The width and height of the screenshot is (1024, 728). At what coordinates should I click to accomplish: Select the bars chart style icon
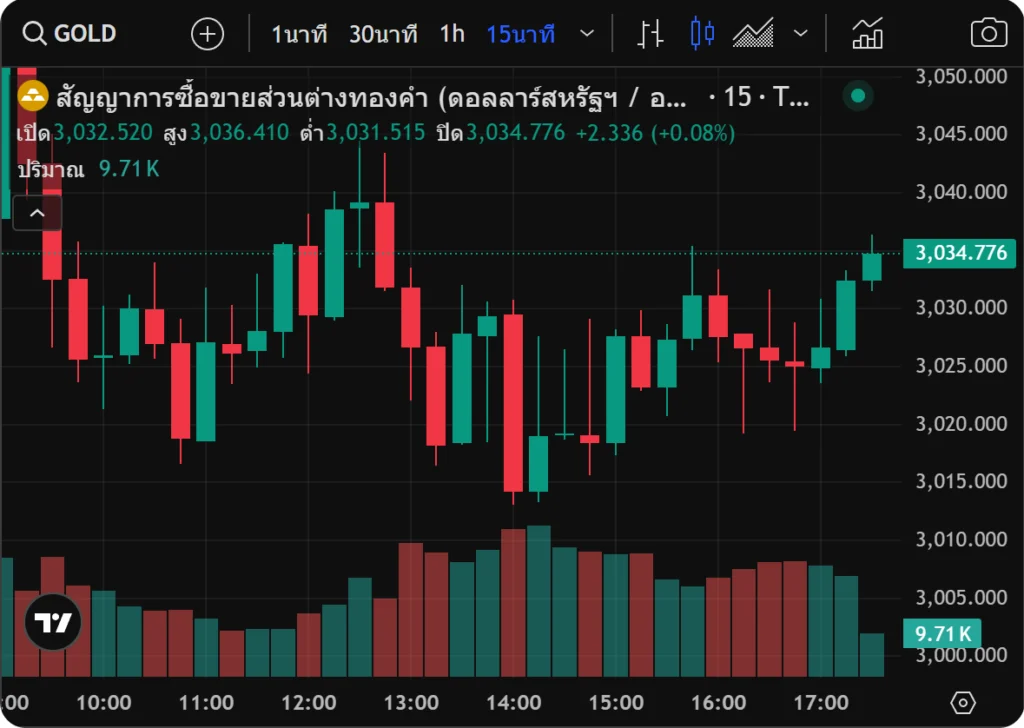651,34
